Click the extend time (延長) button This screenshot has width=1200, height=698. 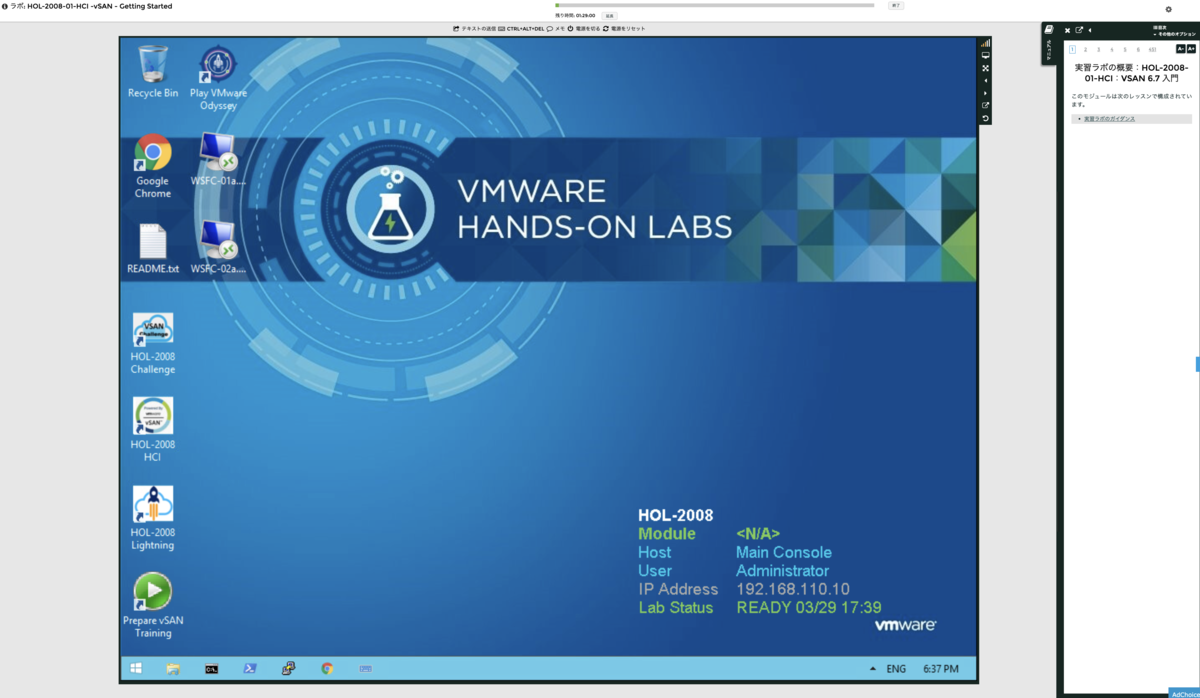(609, 16)
